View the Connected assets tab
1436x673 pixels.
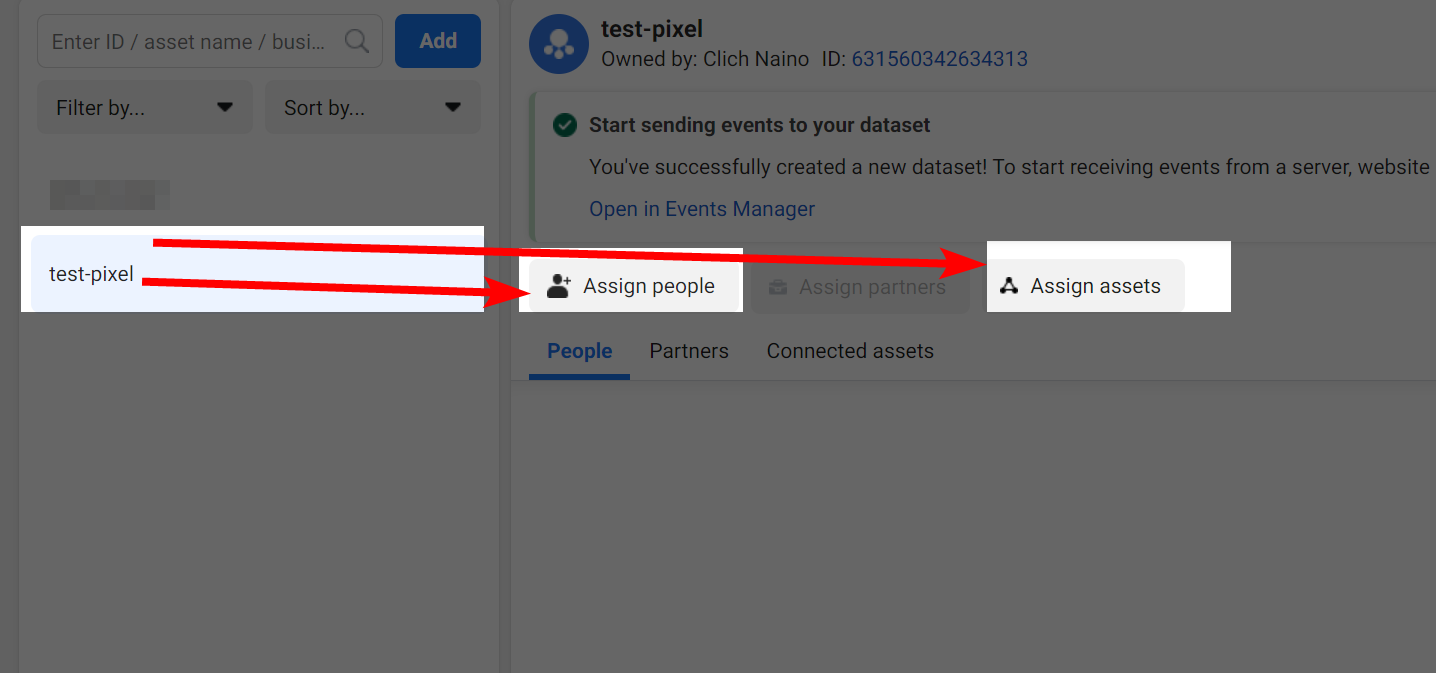coord(850,351)
